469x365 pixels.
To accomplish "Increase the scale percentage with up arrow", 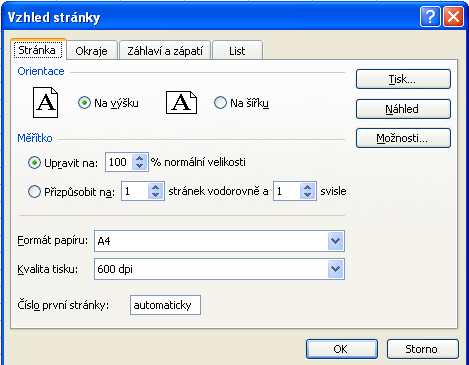I will (140, 158).
